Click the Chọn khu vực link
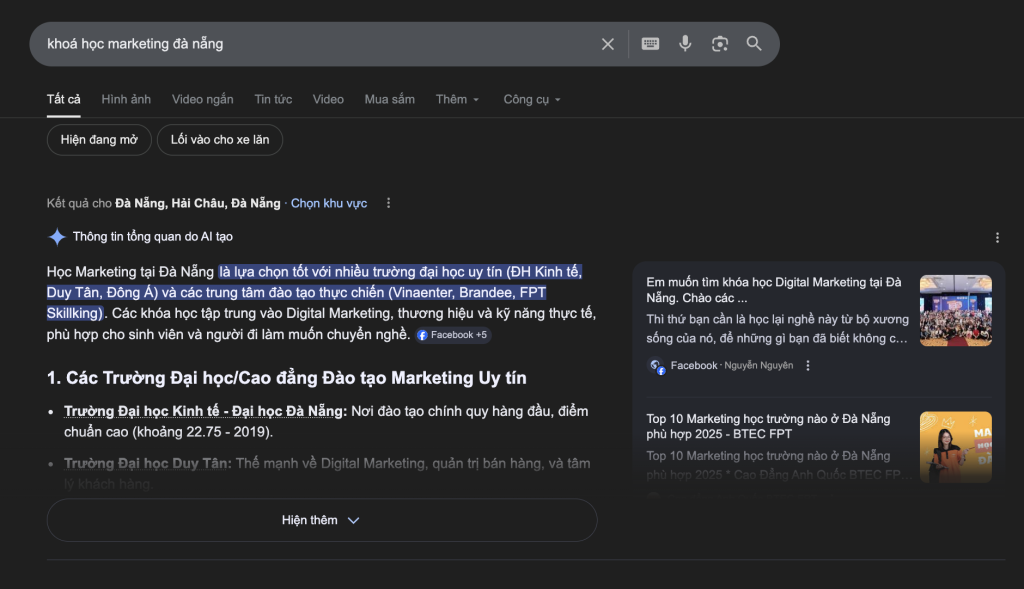 328,203
